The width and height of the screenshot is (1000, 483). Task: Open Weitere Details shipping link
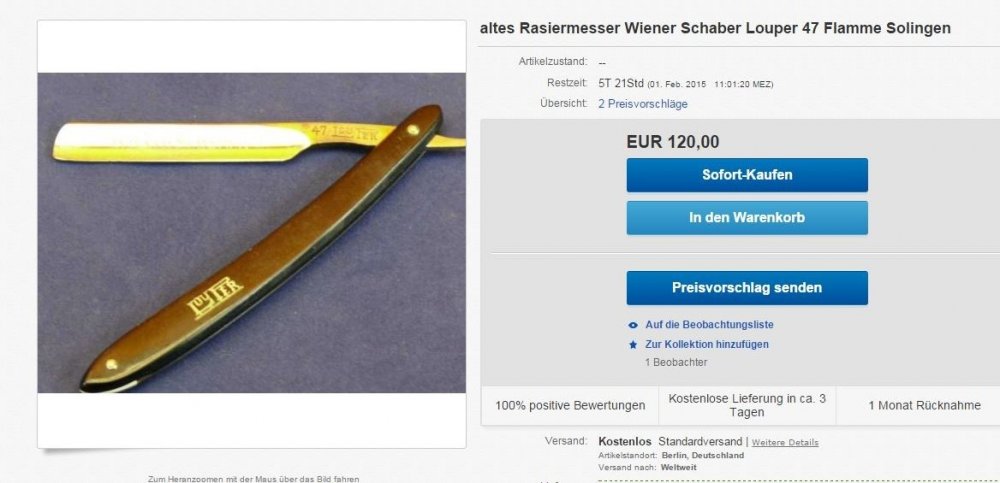(785, 442)
